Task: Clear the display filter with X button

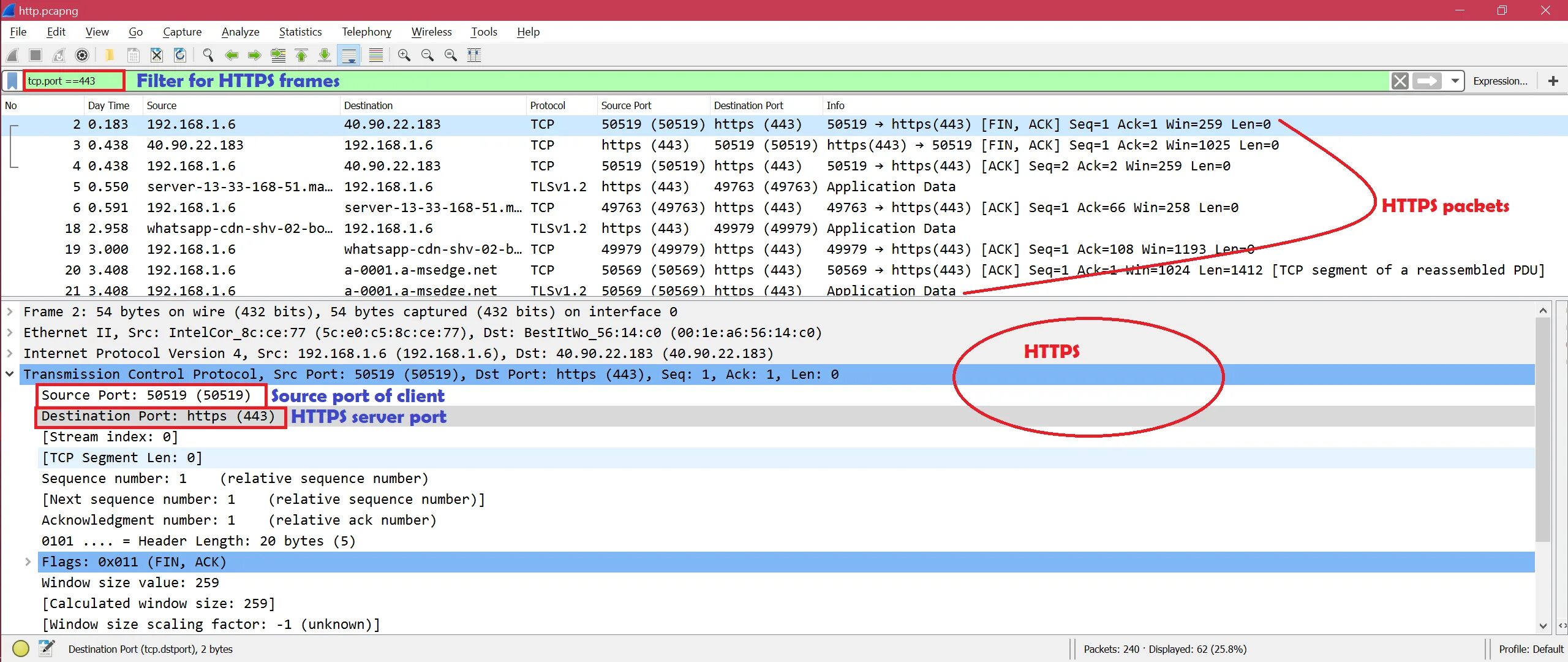Action: [1400, 81]
